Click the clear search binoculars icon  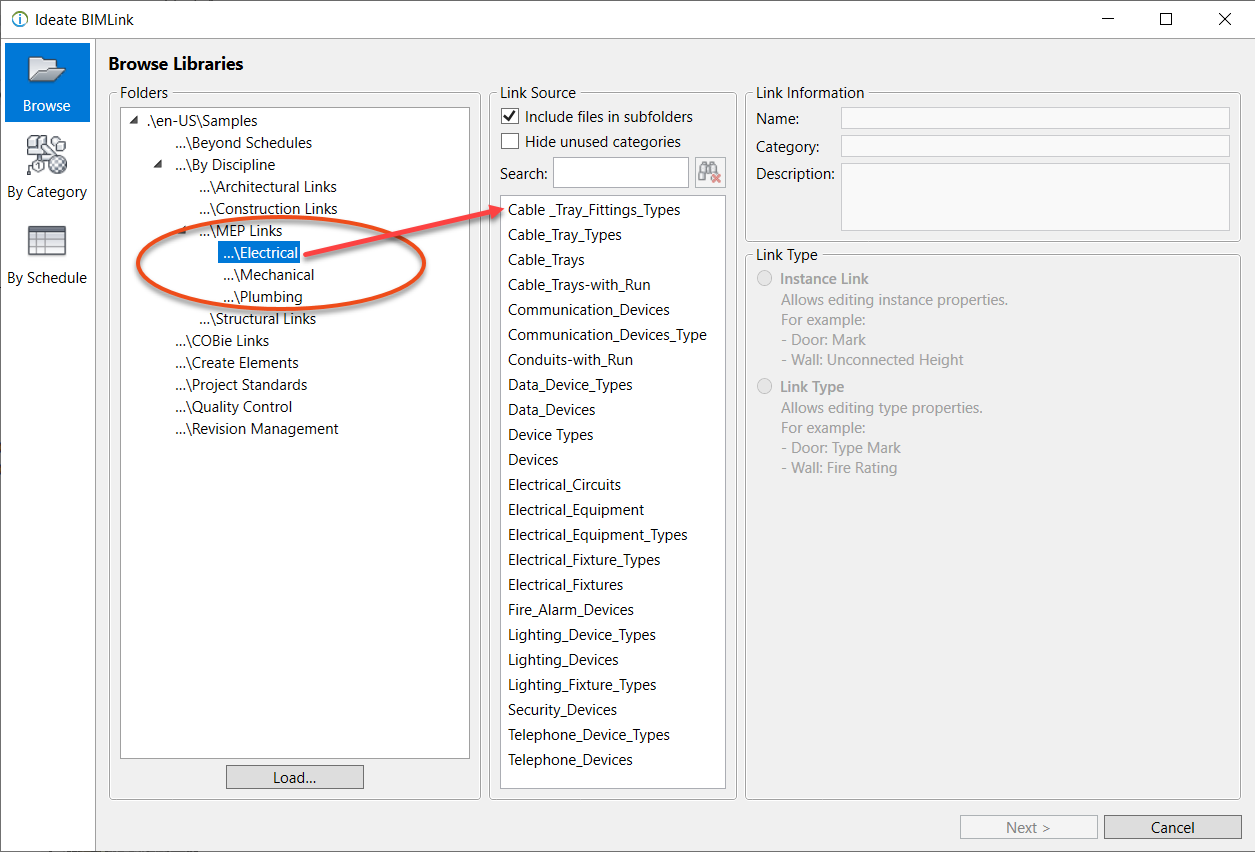coord(710,173)
